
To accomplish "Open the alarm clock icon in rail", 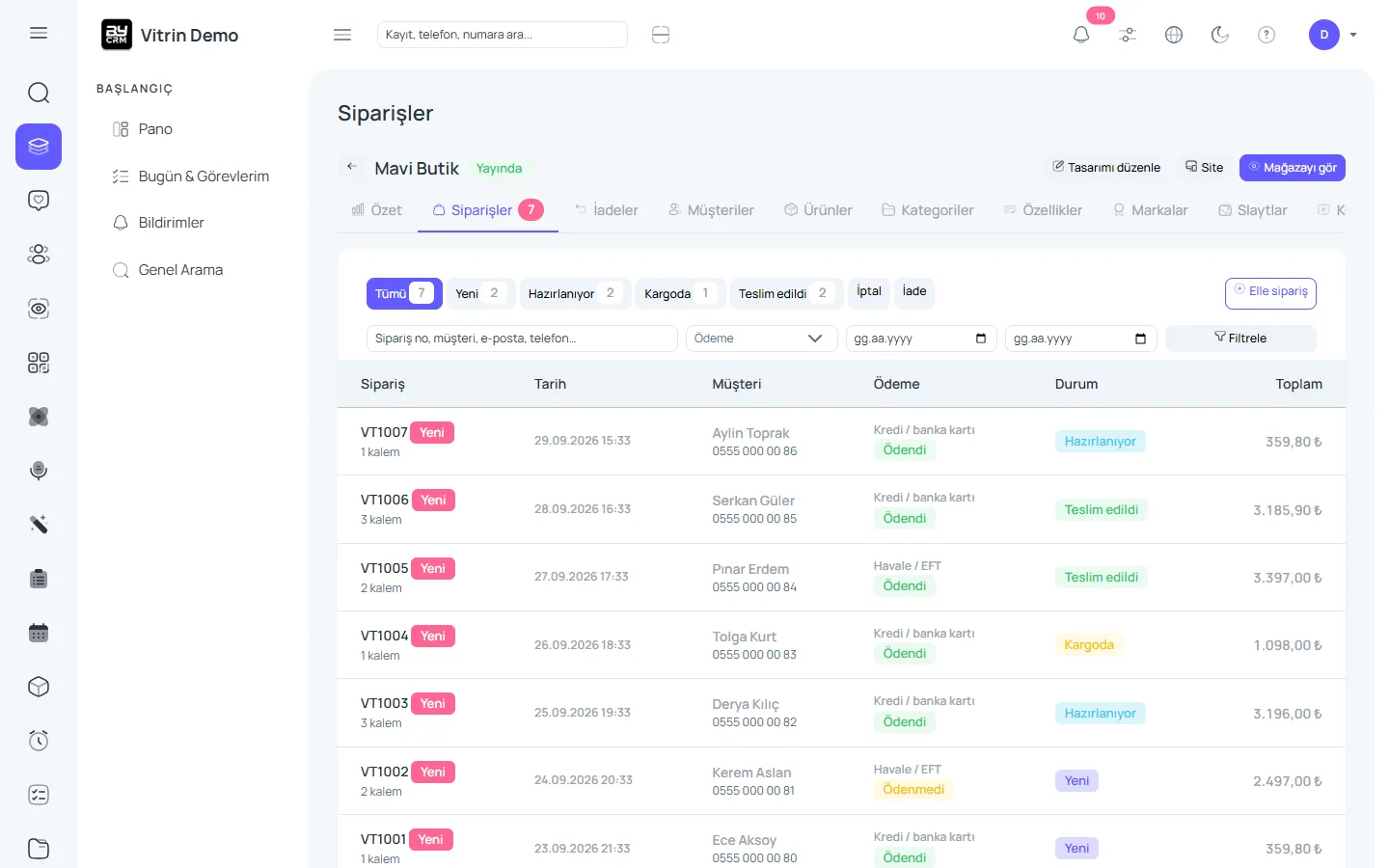I will pos(39,741).
